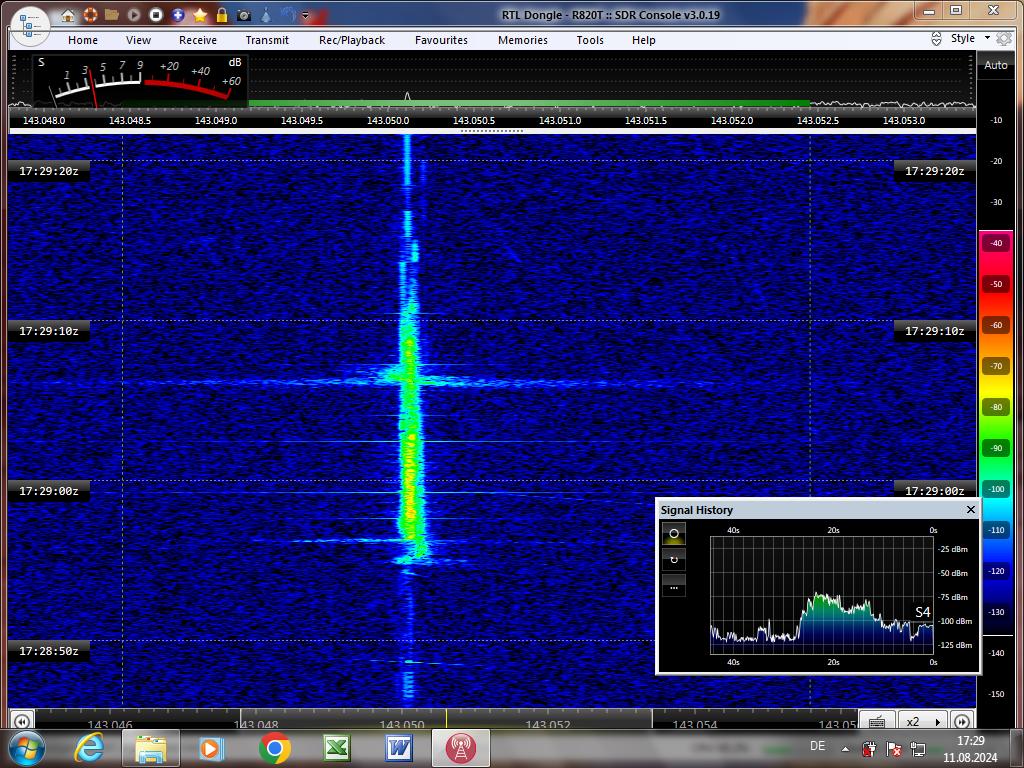Image resolution: width=1024 pixels, height=768 pixels.
Task: Launch Internet Explorer from taskbar
Action: (89, 748)
